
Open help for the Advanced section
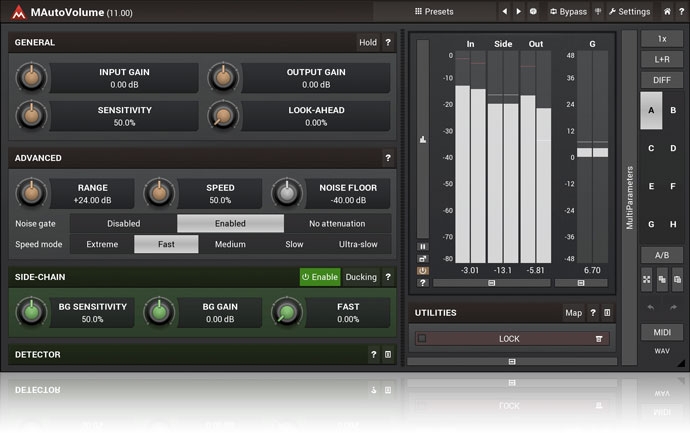[388, 158]
